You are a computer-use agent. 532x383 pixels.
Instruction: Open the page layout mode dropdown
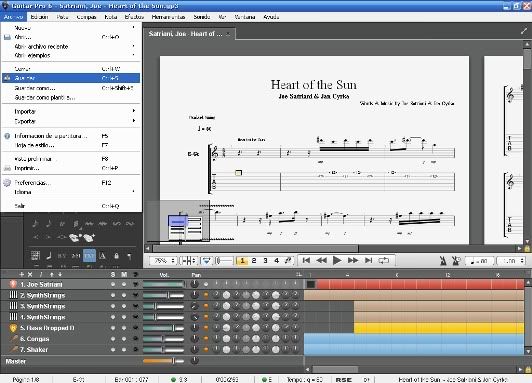(188, 261)
